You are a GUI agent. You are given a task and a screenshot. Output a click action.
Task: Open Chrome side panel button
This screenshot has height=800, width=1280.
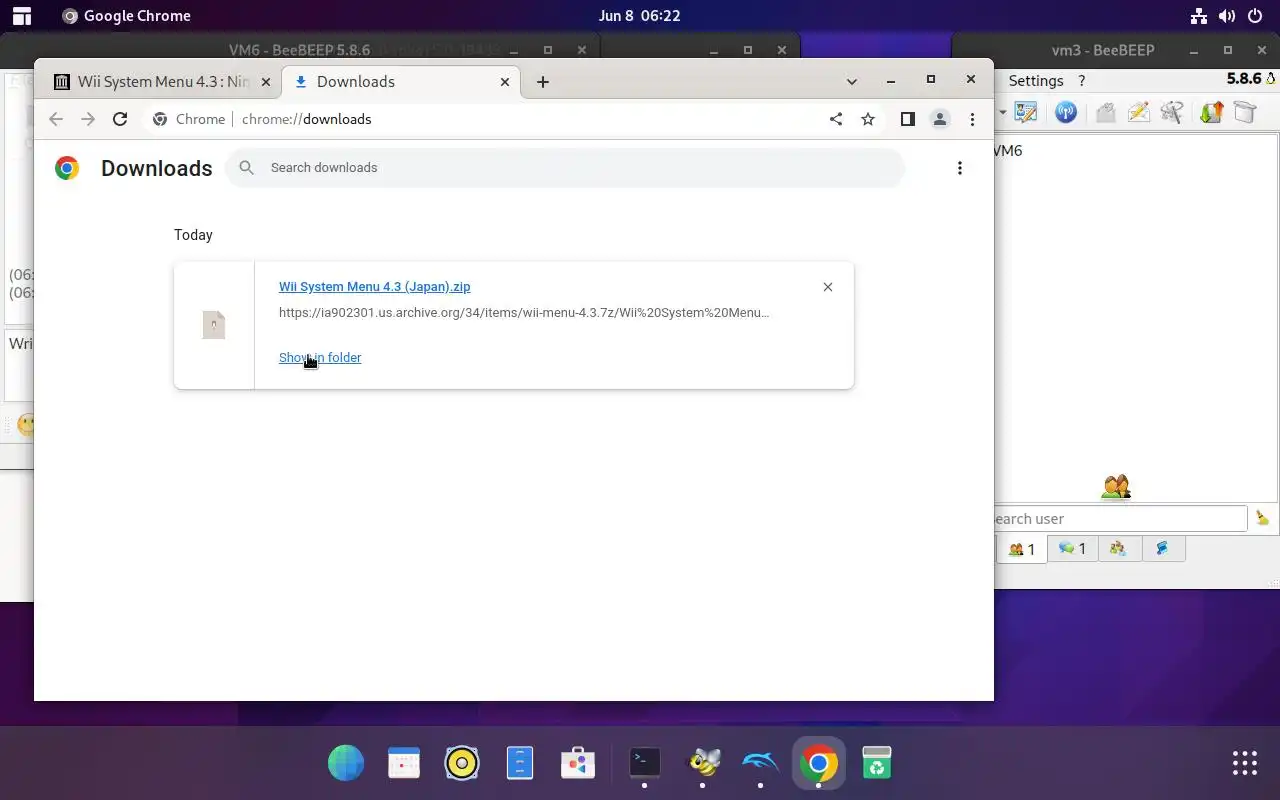(x=907, y=119)
